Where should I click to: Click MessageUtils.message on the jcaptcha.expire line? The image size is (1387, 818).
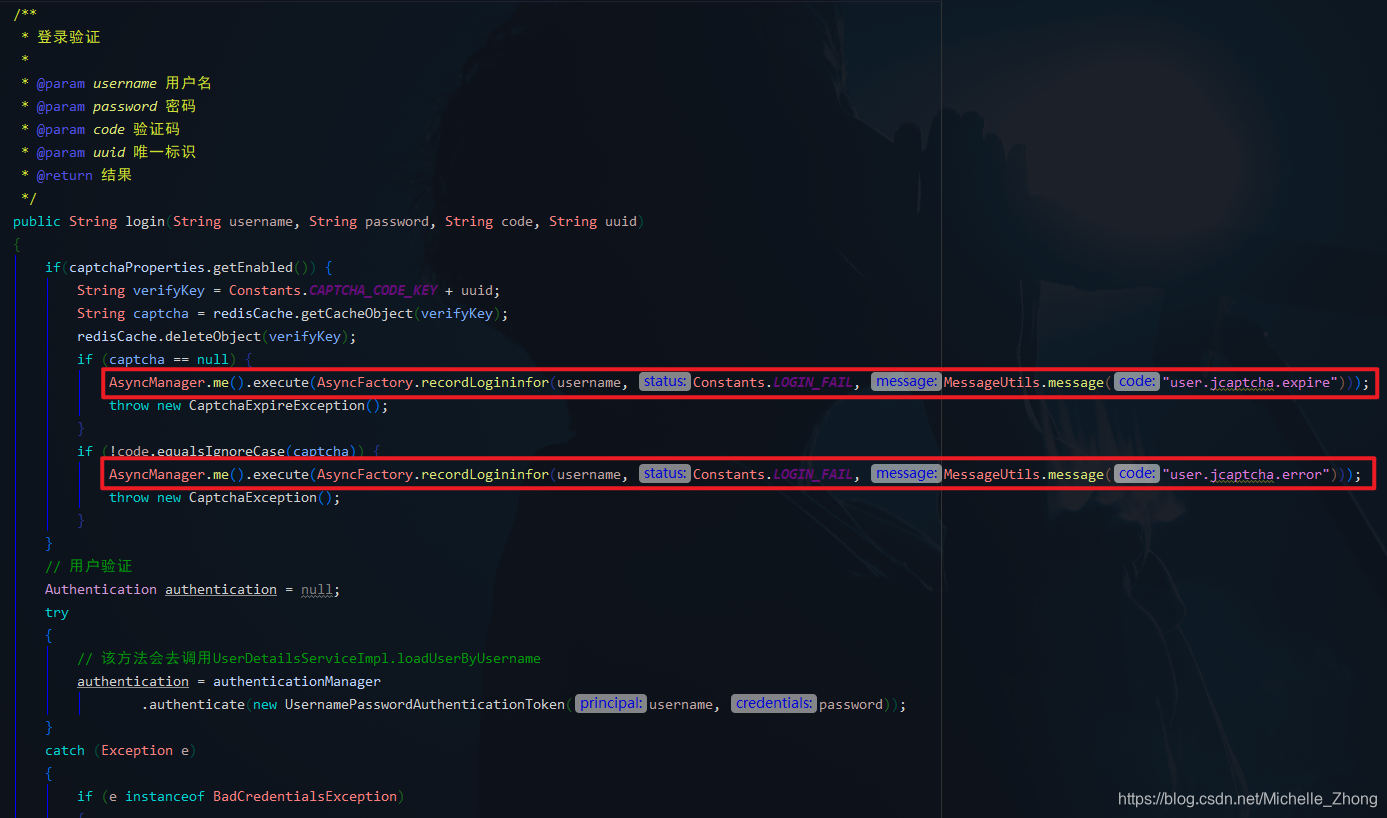coord(1024,382)
